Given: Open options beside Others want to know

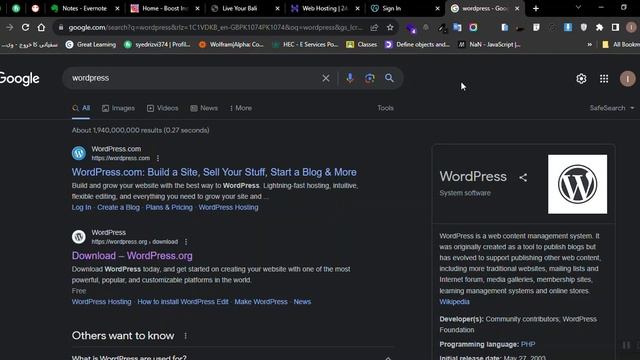Looking at the screenshot, I should [x=185, y=336].
